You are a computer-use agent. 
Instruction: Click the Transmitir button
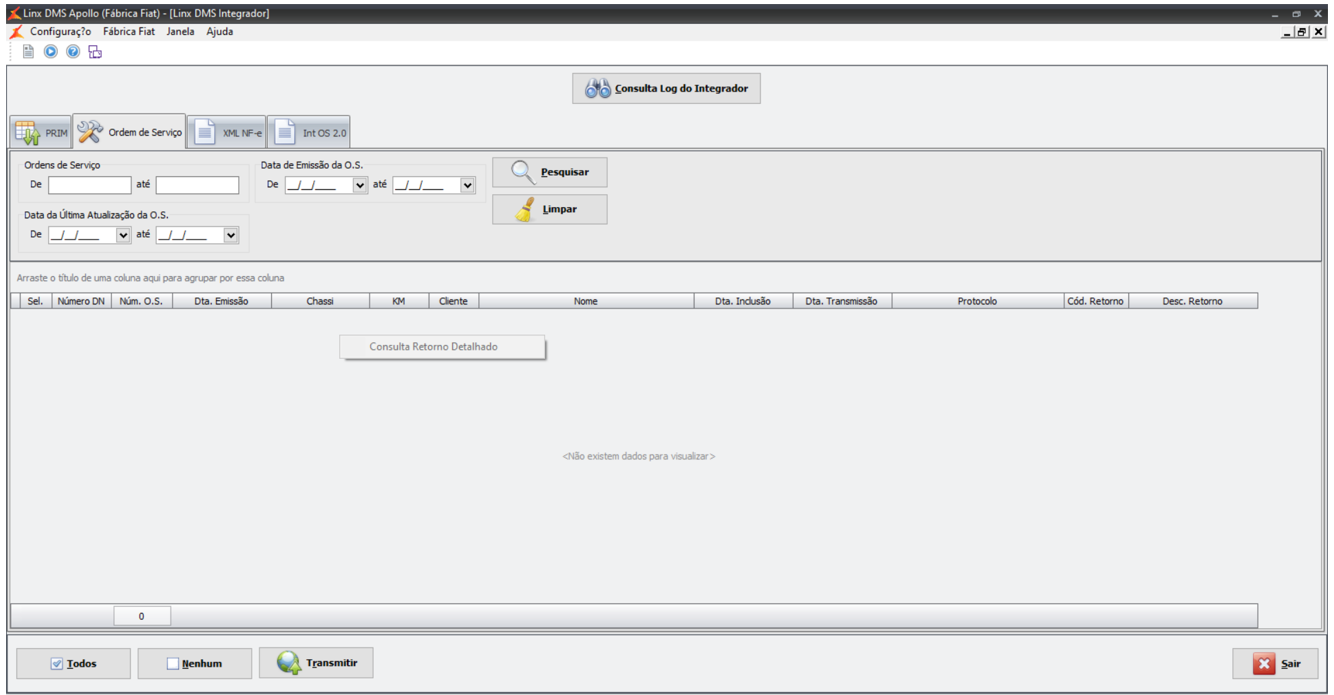click(x=316, y=663)
